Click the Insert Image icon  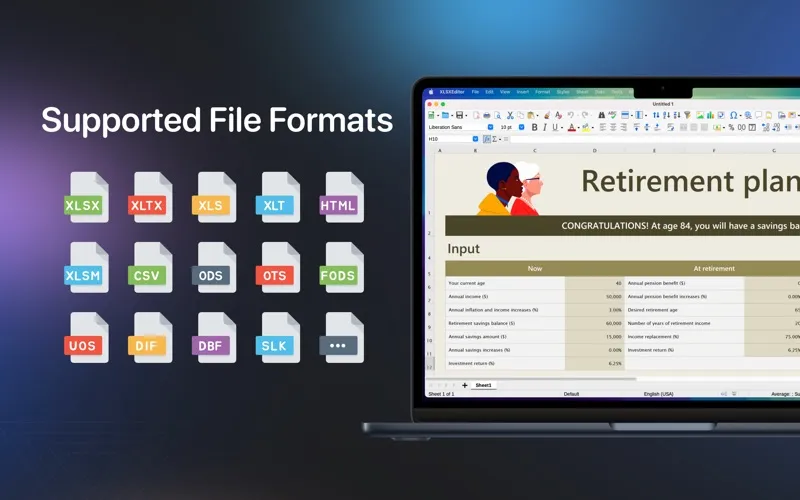coord(700,115)
